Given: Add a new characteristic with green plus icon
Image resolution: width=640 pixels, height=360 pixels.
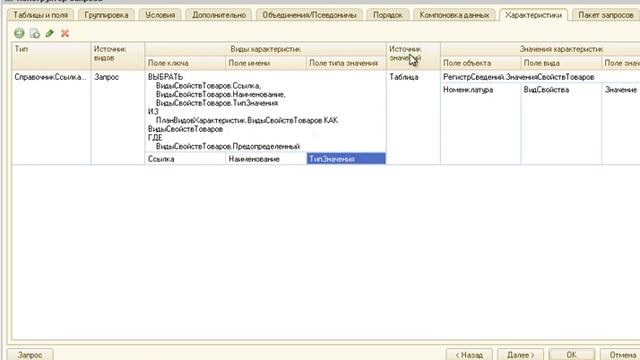Looking at the screenshot, I should [x=19, y=33].
